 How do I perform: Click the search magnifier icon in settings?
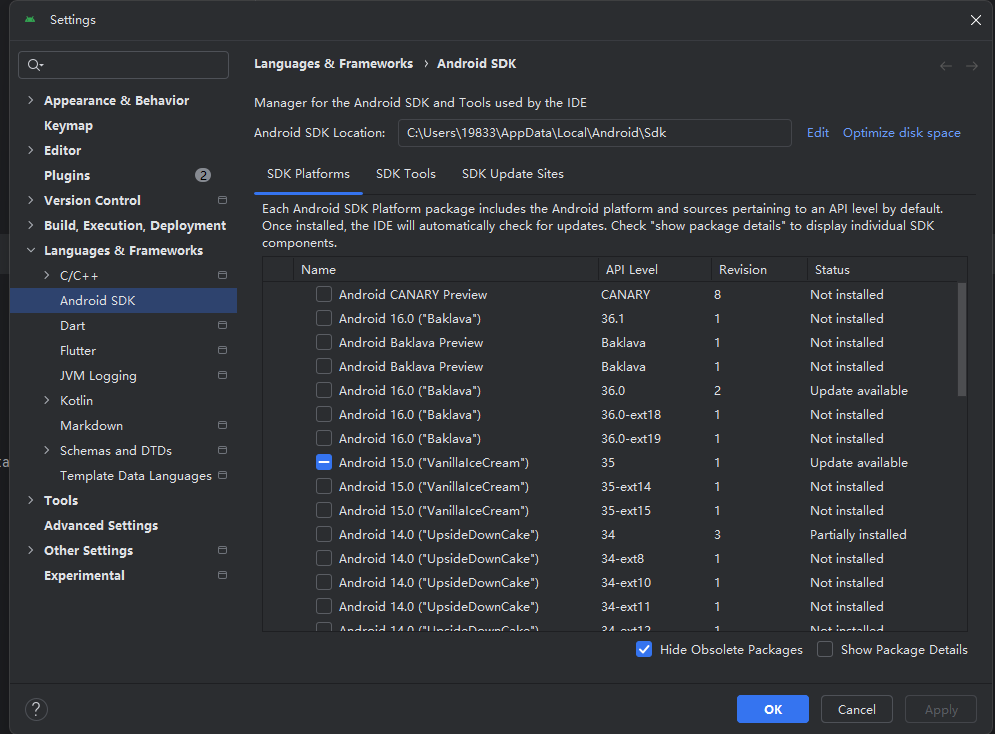(35, 65)
